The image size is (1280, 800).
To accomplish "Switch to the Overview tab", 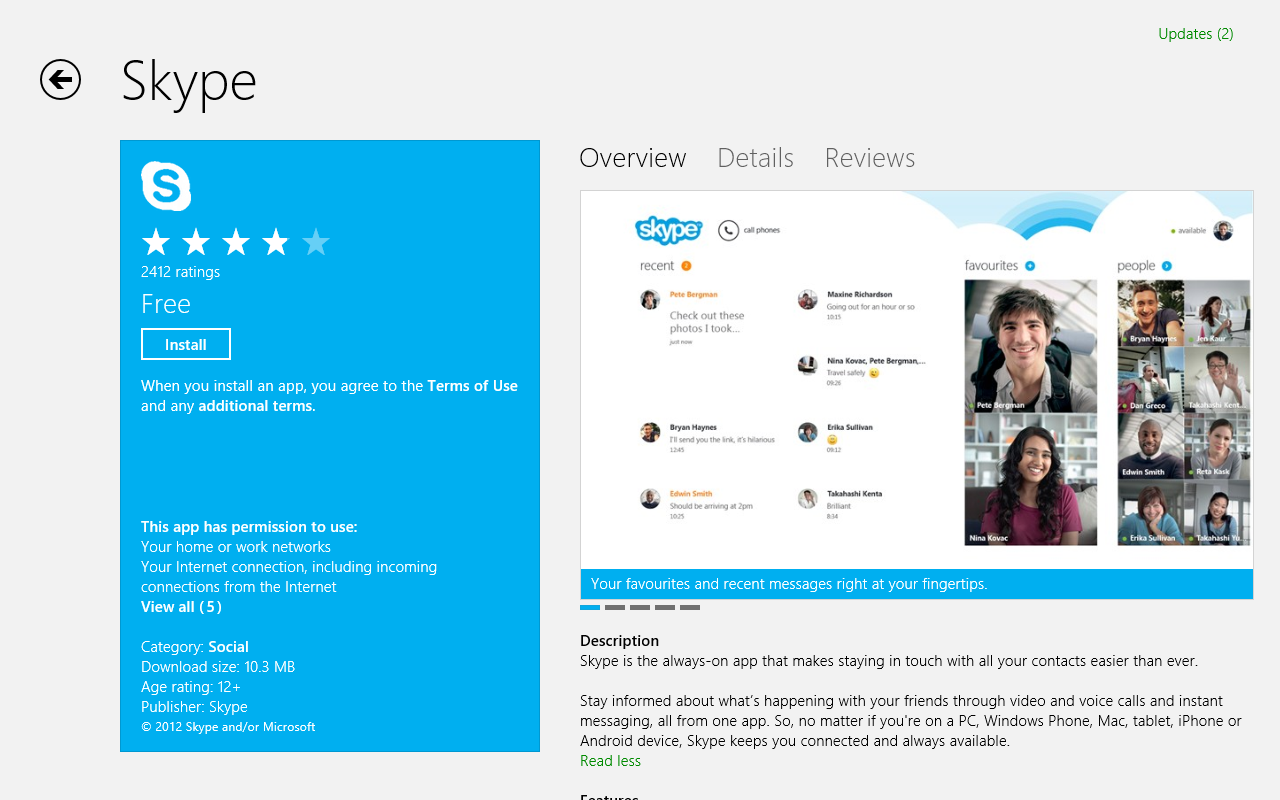I will point(633,158).
